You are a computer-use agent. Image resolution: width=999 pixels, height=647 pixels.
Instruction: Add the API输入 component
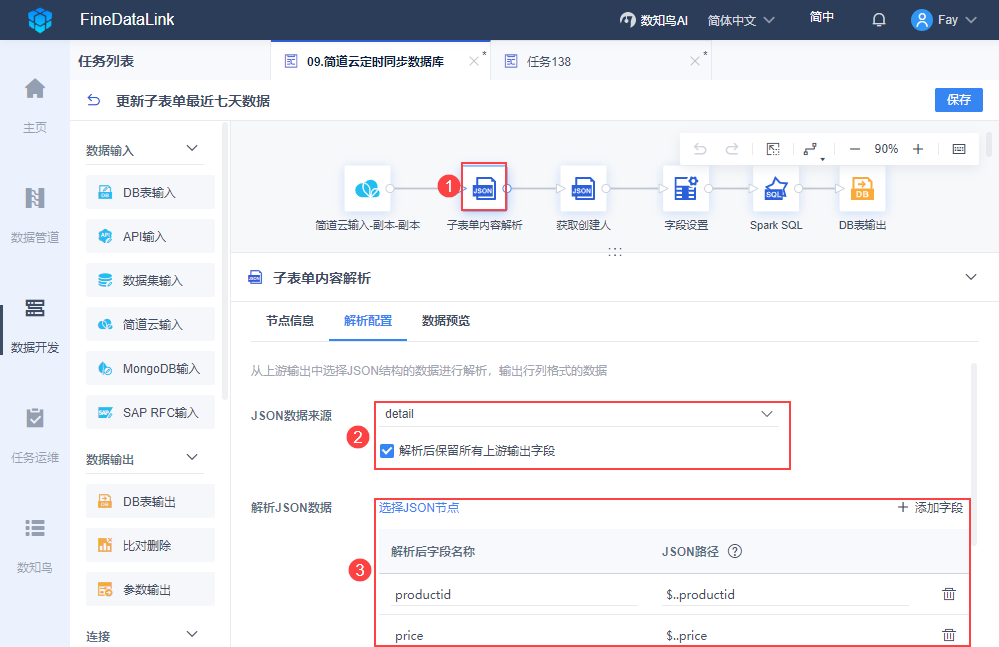point(150,236)
